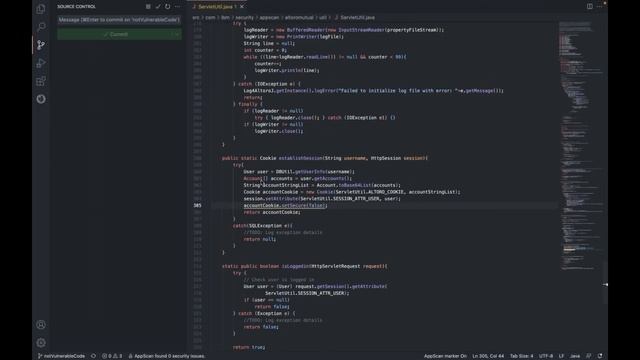
Task: Click the 'Ln 305, Col 44' status item
Action: coord(488,356)
